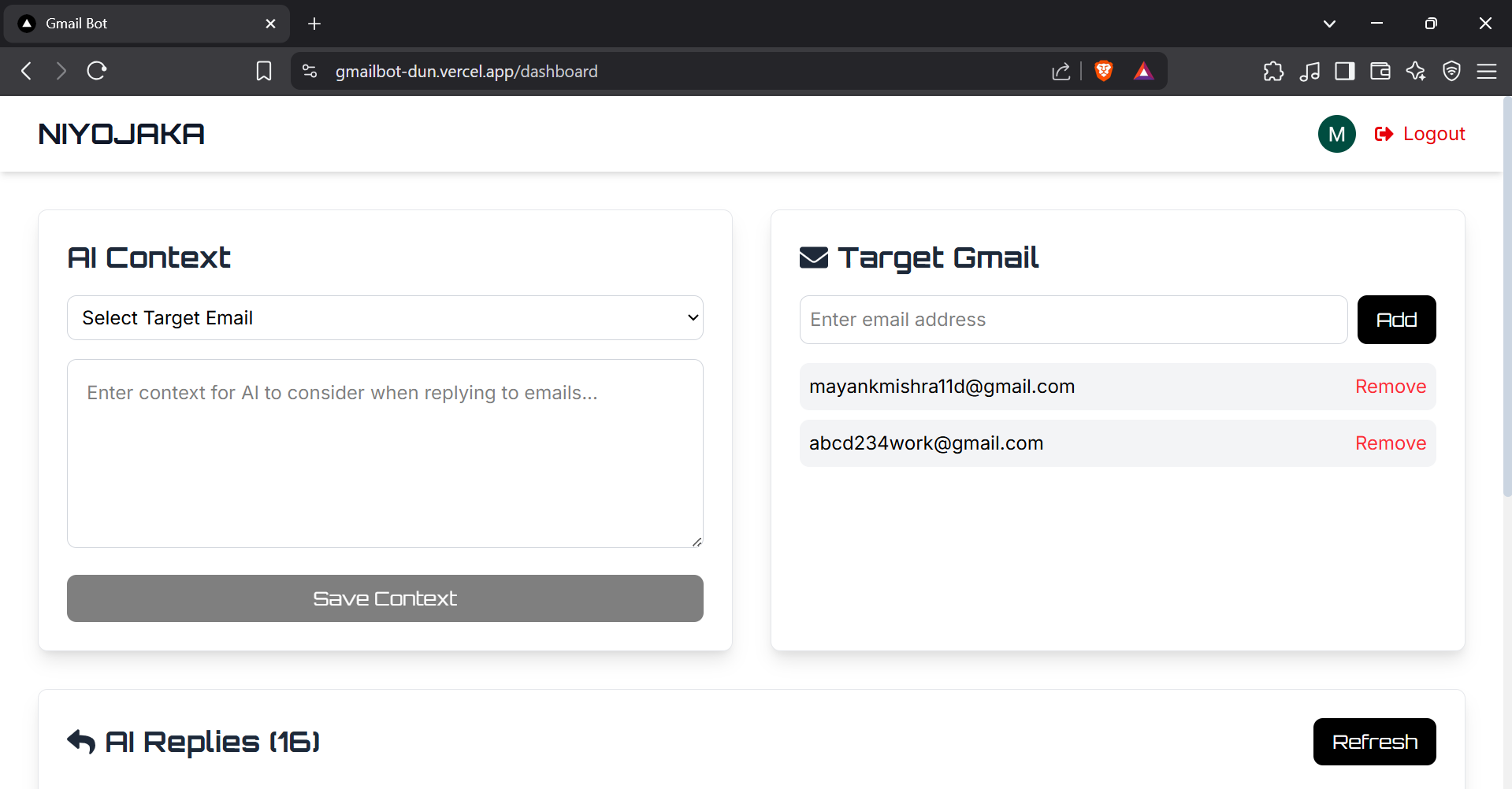Screen dimensions: 1512x789
Task: Open the browser extensions puzzle icon
Action: pos(1273,71)
